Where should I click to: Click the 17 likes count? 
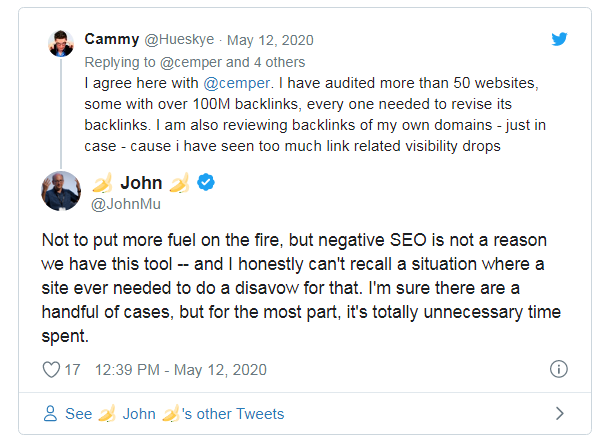pos(72,370)
